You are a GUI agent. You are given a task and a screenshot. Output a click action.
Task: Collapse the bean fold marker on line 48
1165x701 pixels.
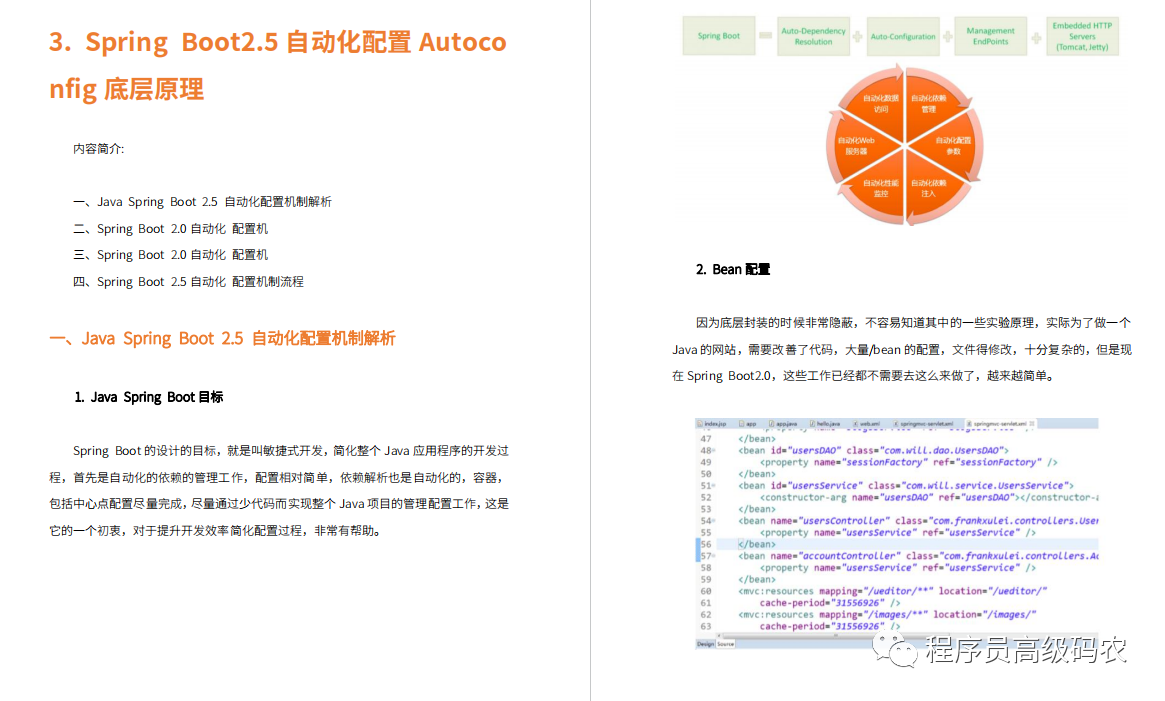pos(713,450)
